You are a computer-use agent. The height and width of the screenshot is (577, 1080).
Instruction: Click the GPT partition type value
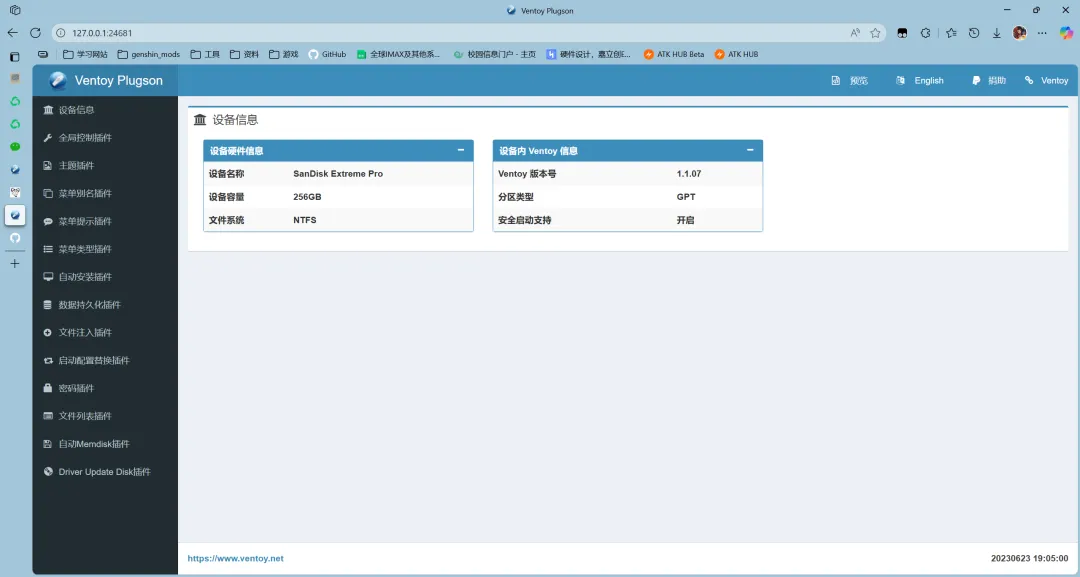pos(686,197)
